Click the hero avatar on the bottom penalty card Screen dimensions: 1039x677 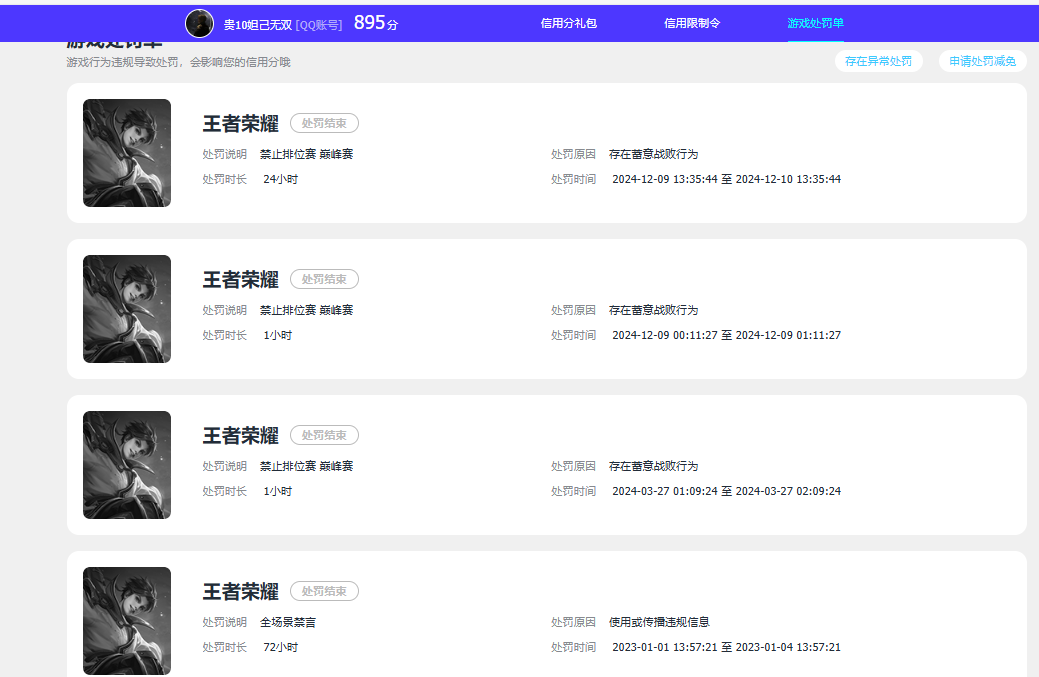tap(126, 621)
